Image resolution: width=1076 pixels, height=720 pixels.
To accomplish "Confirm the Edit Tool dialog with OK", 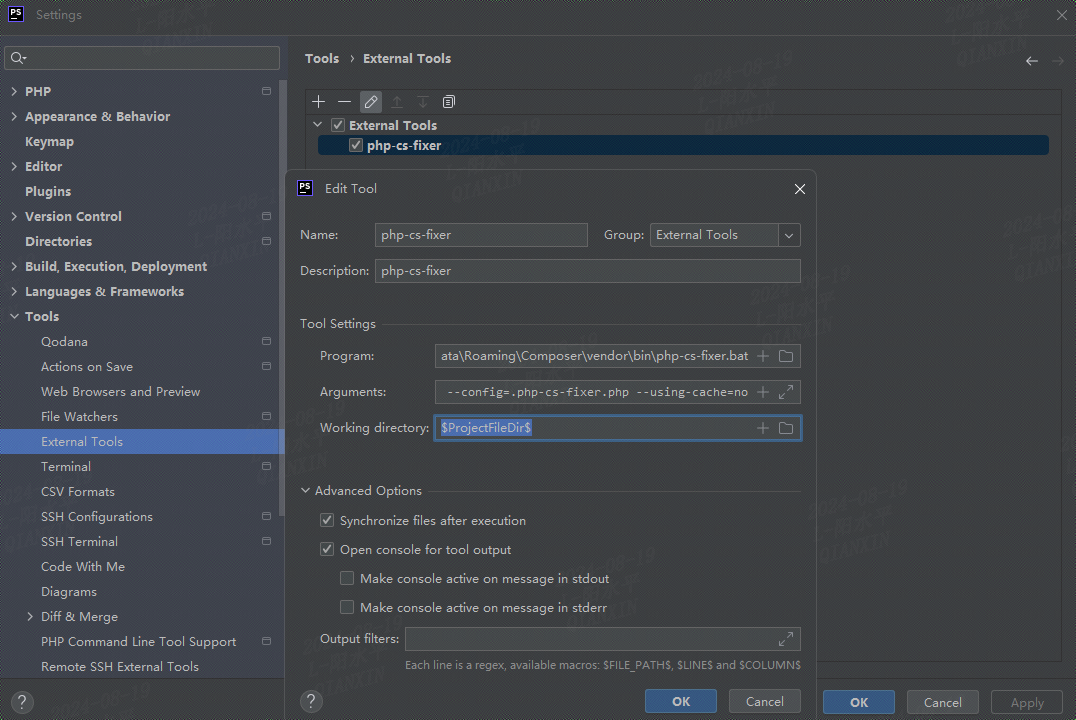I will (681, 701).
